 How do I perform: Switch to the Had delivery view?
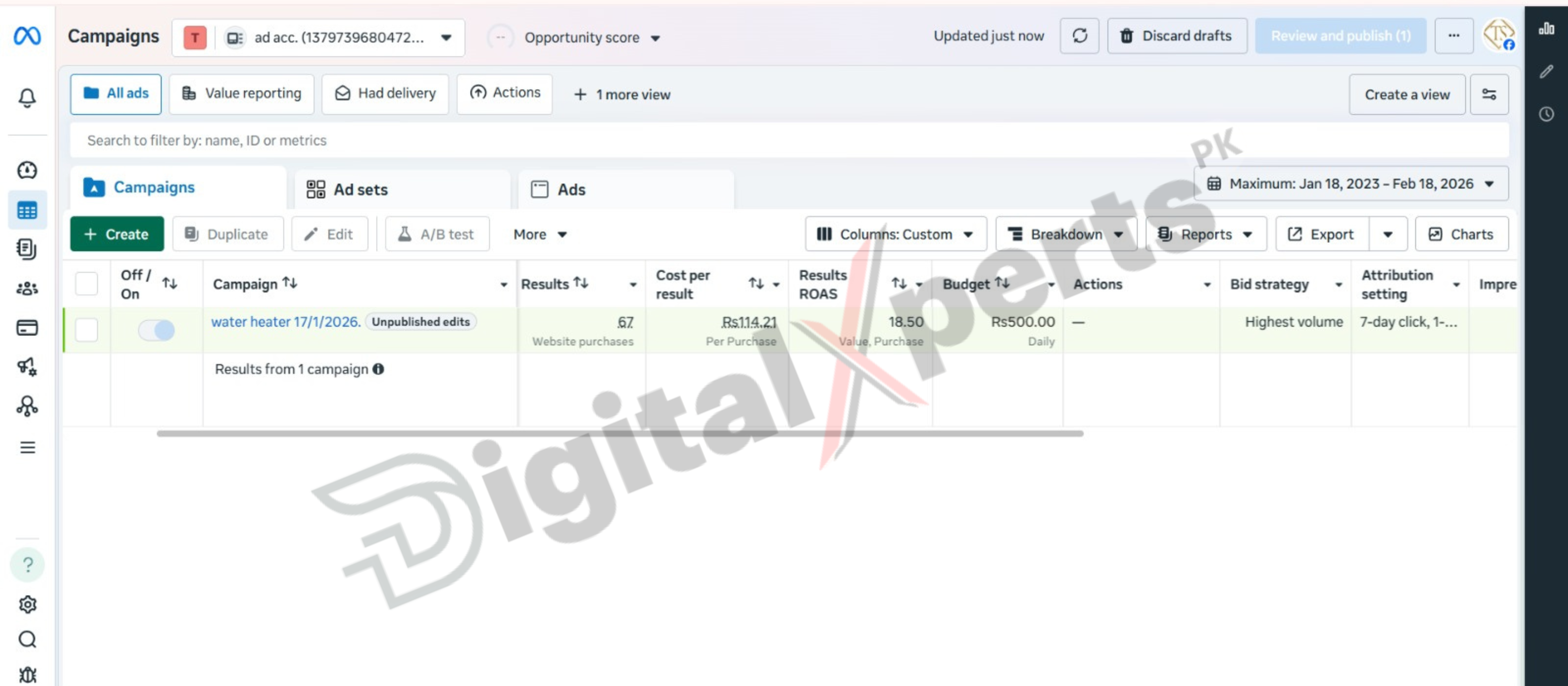[x=386, y=94]
